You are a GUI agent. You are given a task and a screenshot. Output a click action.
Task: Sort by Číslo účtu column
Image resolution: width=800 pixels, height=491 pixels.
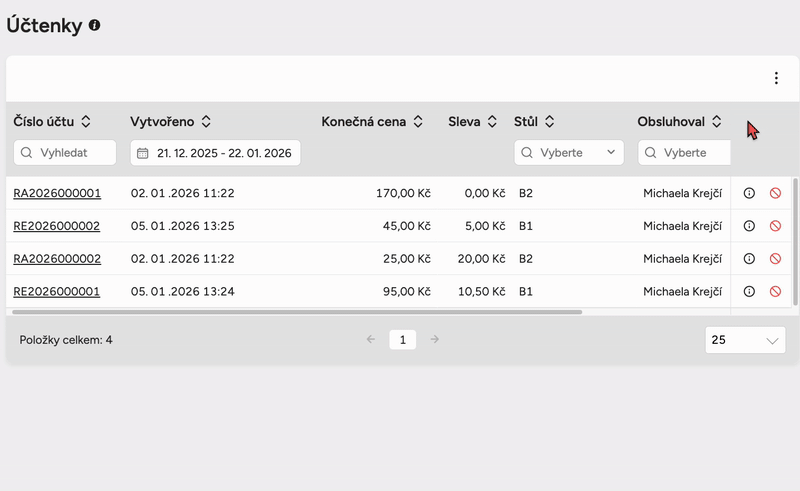tap(86, 122)
